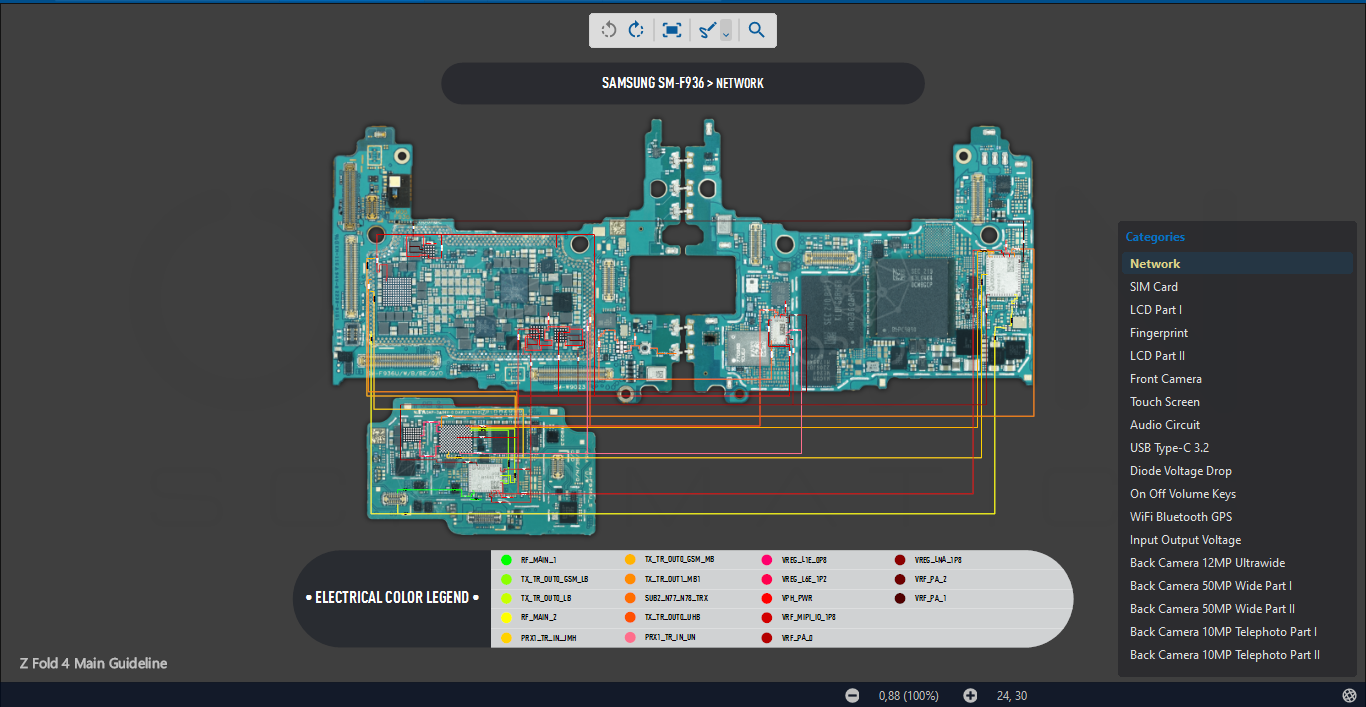Image resolution: width=1366 pixels, height=707 pixels.
Task: Click the PRX1_TR_IN_JMH legend dot
Action: pyautogui.click(x=506, y=637)
